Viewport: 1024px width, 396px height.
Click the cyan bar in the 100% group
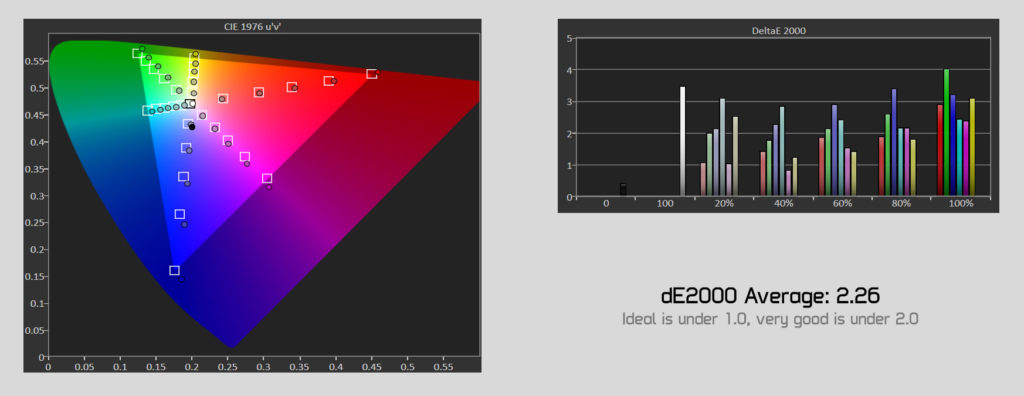(x=959, y=158)
